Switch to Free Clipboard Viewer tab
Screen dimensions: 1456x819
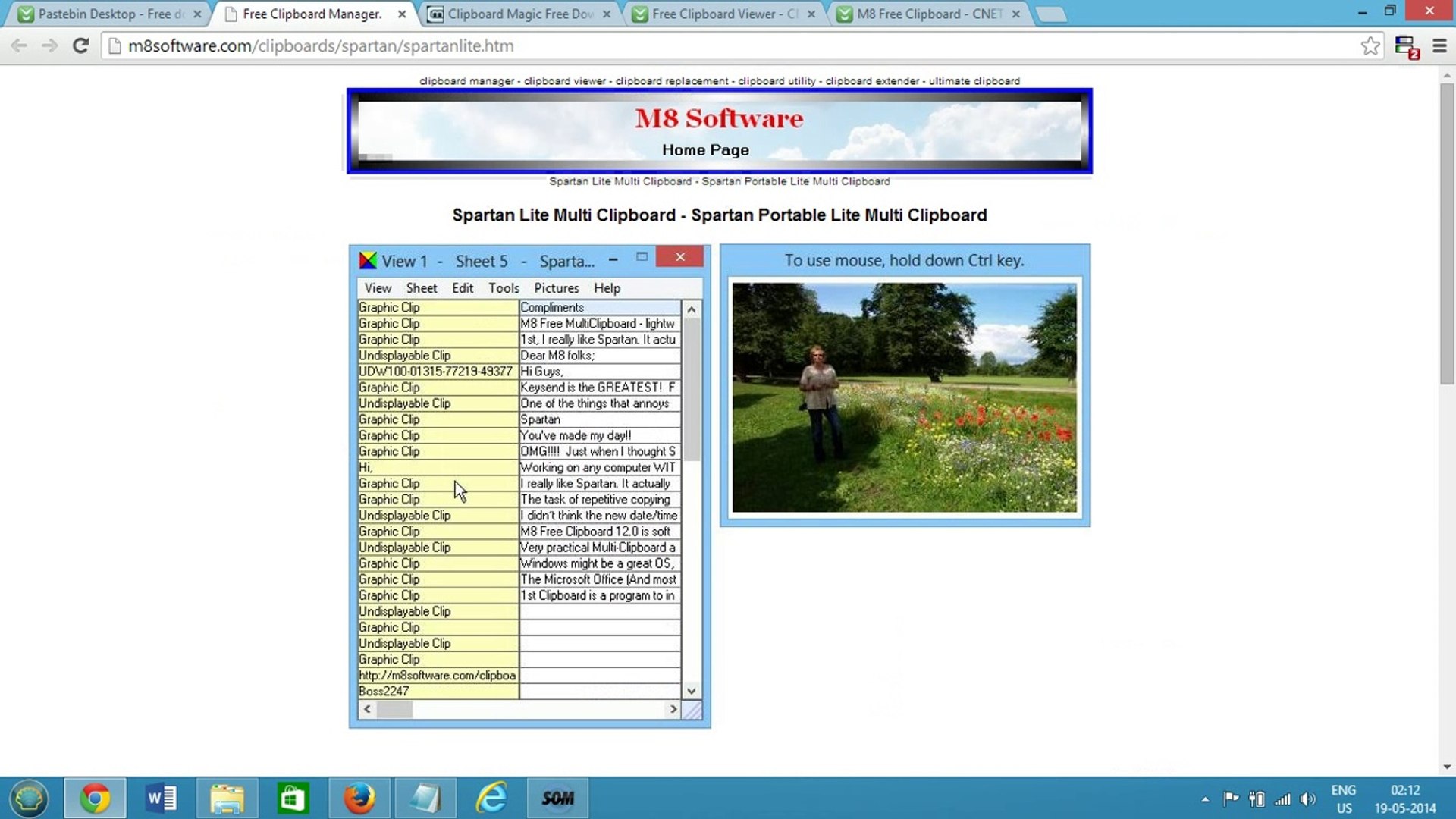pyautogui.click(x=724, y=14)
